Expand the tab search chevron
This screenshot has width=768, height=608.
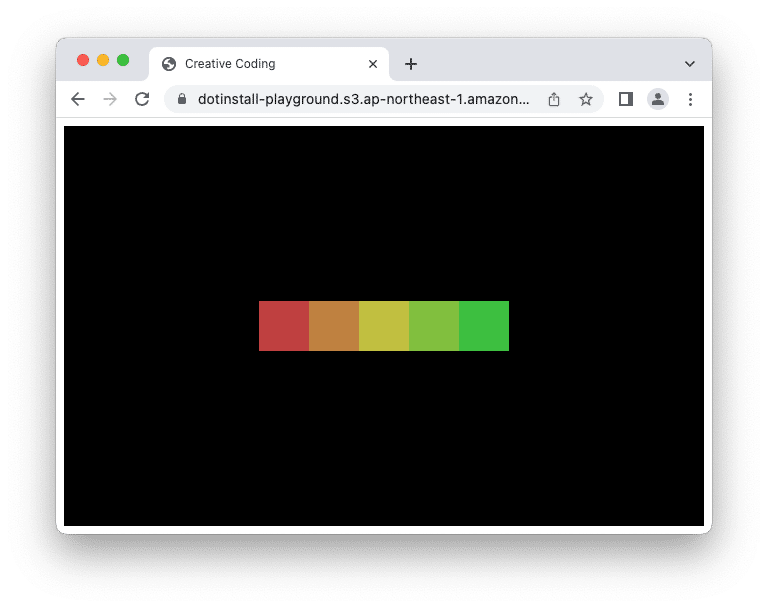690,64
